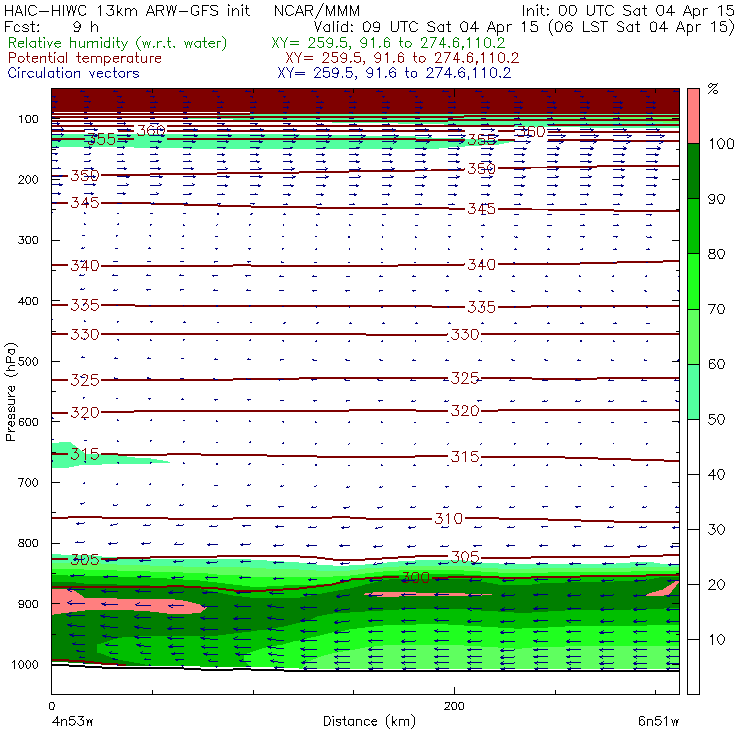
Task: Click the colorbar '10' label
Action: (716, 639)
